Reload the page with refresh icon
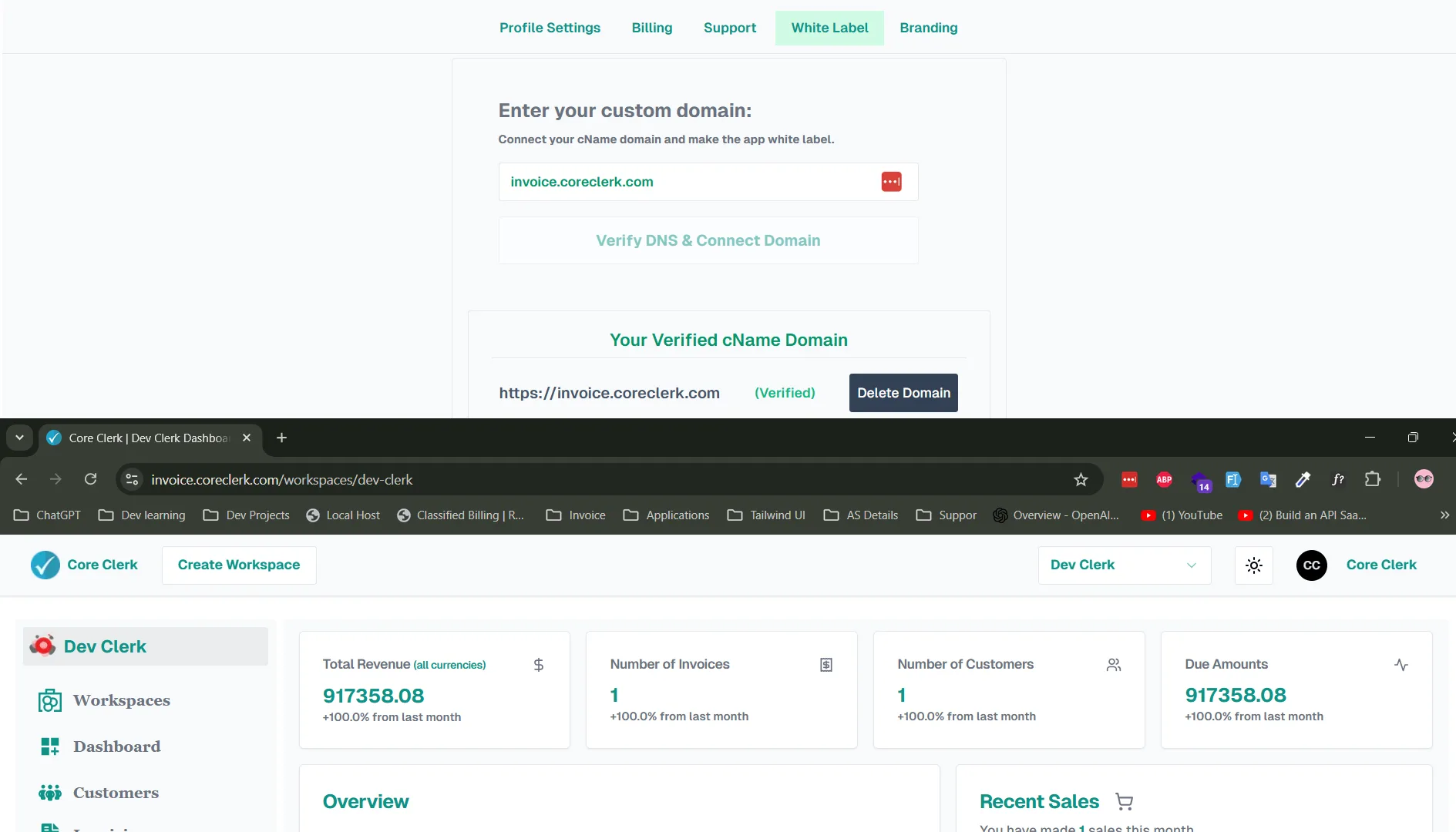Screen dimensions: 1456x832 point(90,479)
